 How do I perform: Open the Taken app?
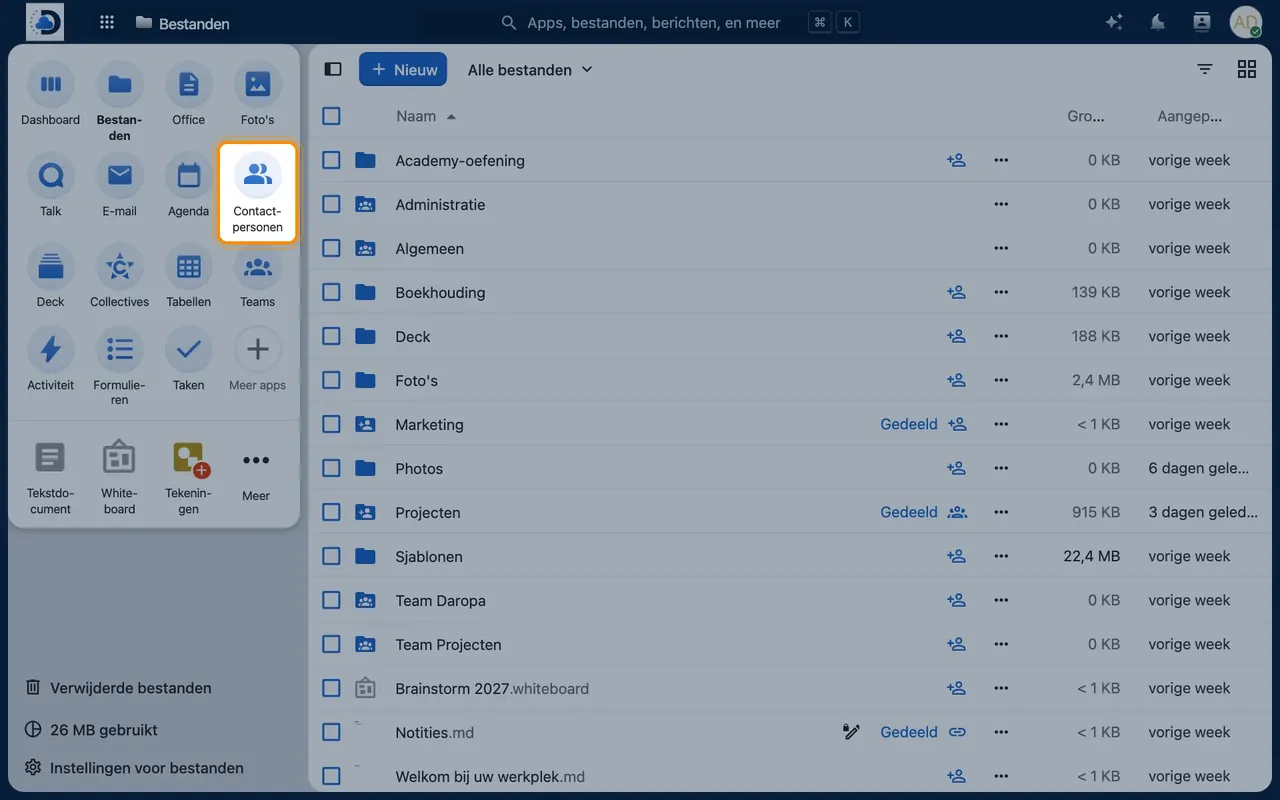[x=188, y=360]
